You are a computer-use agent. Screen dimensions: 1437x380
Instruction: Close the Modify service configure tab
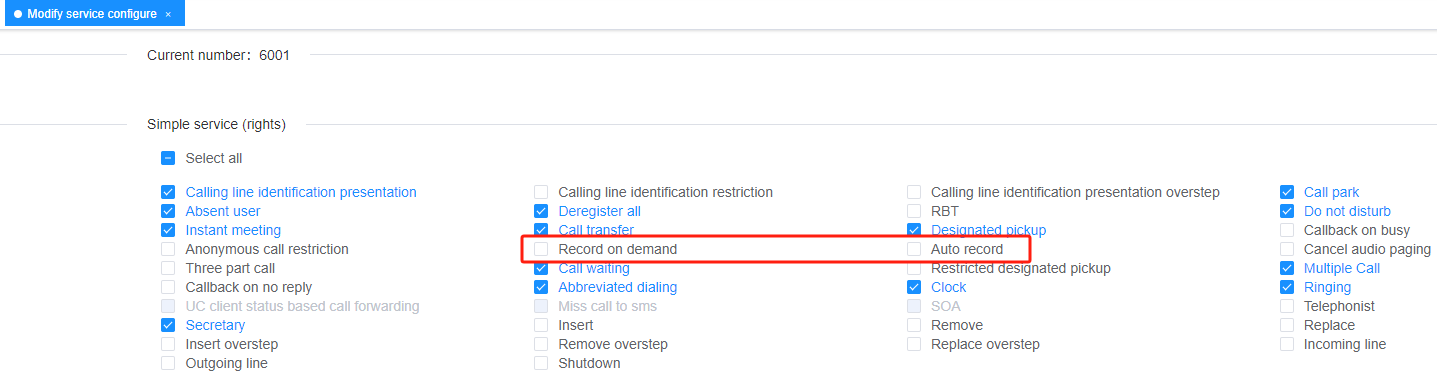(x=168, y=14)
